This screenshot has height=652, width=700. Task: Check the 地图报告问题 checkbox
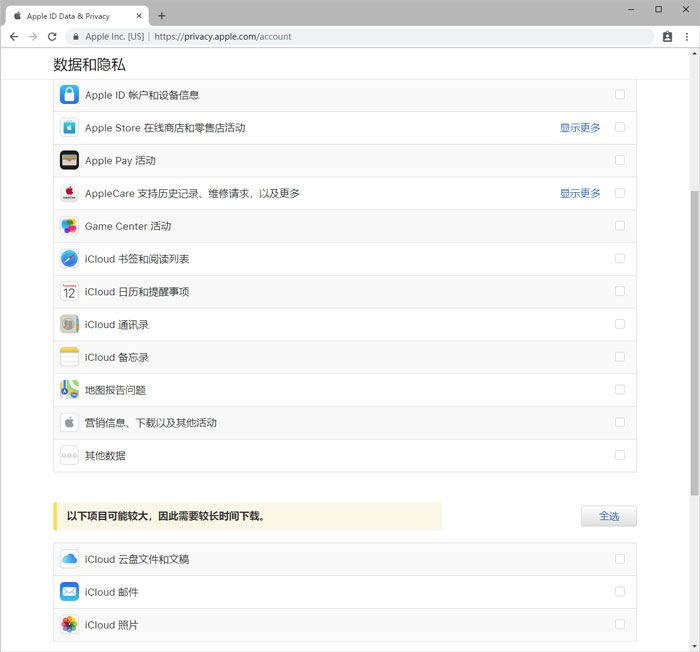620,389
